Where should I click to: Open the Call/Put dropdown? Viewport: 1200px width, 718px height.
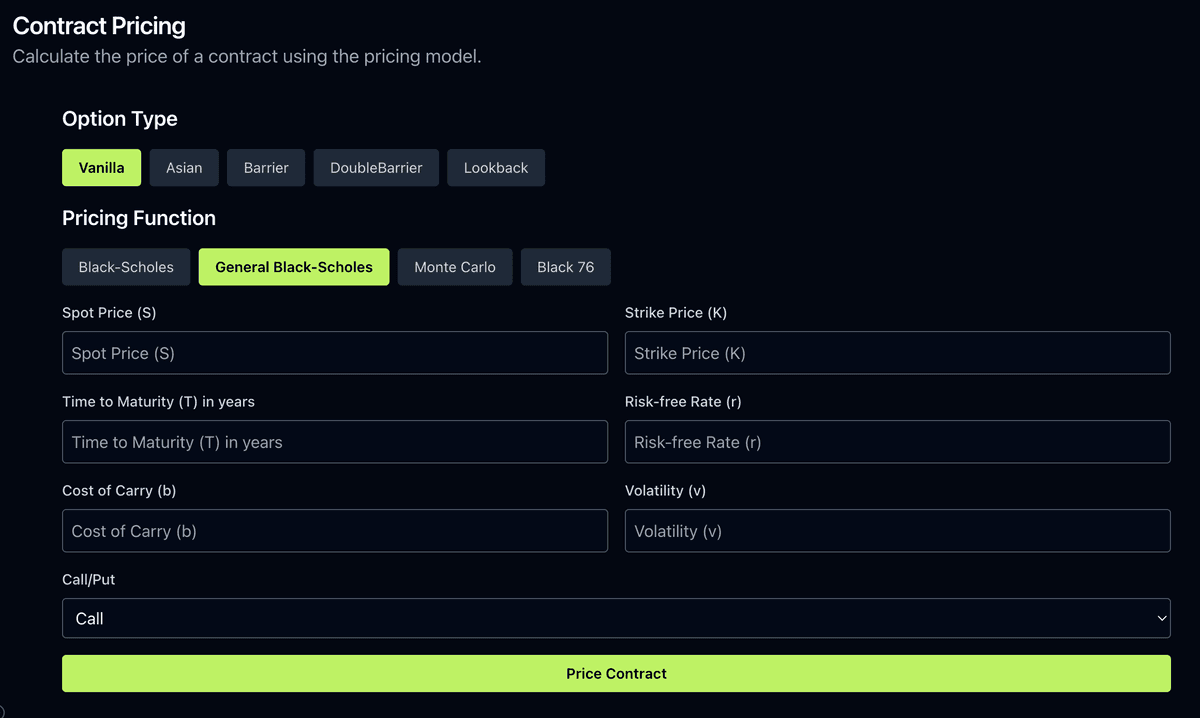click(616, 618)
